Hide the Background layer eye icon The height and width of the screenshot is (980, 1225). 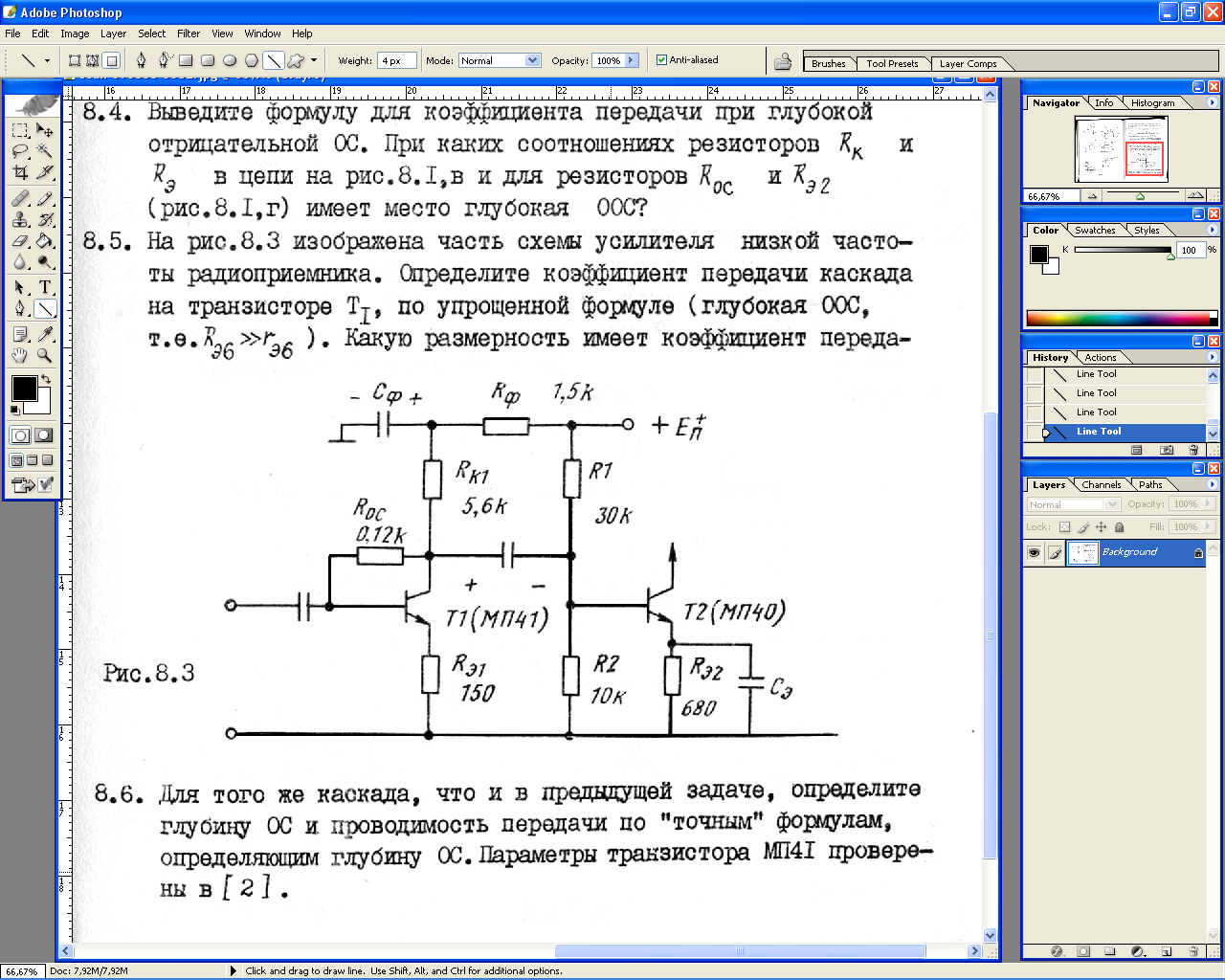click(x=1034, y=553)
